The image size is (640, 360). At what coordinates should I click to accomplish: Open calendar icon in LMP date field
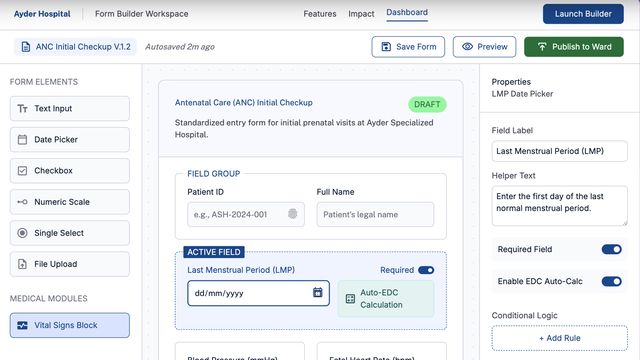click(318, 292)
